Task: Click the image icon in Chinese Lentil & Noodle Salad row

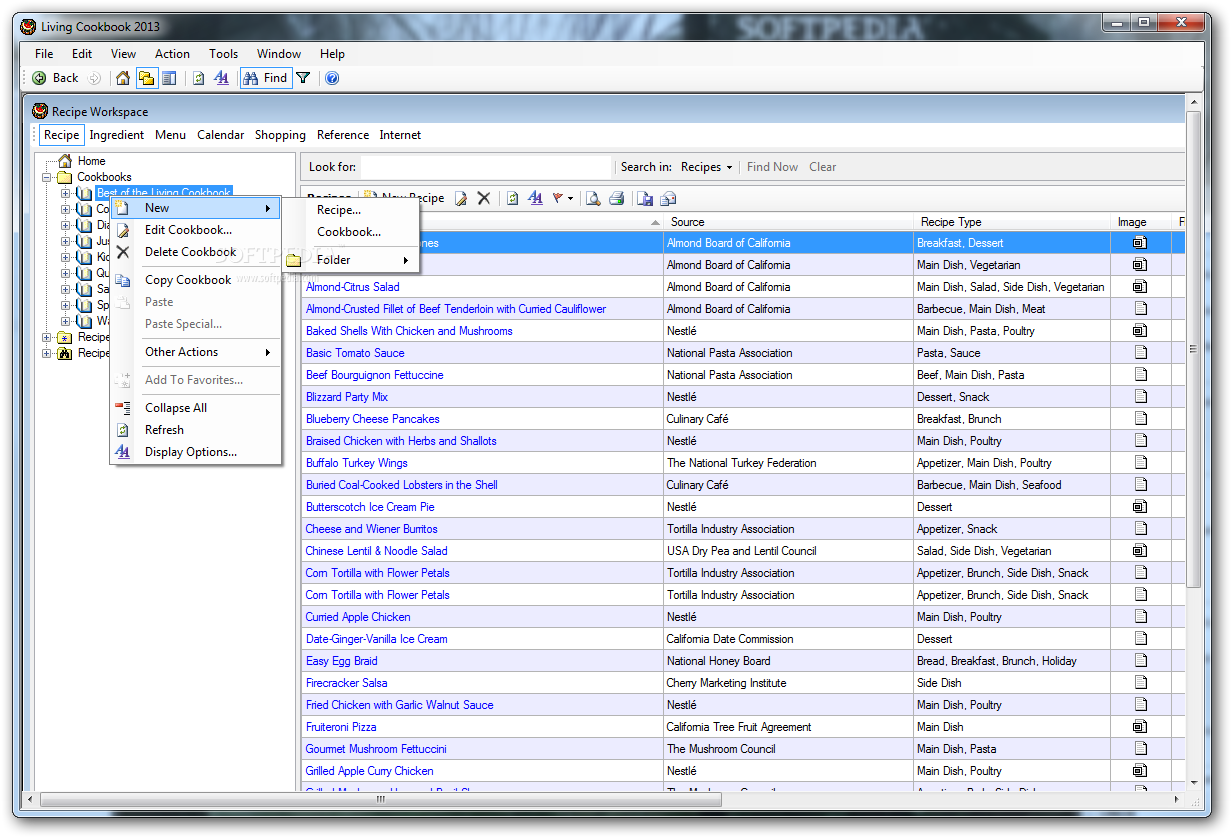Action: click(1140, 551)
